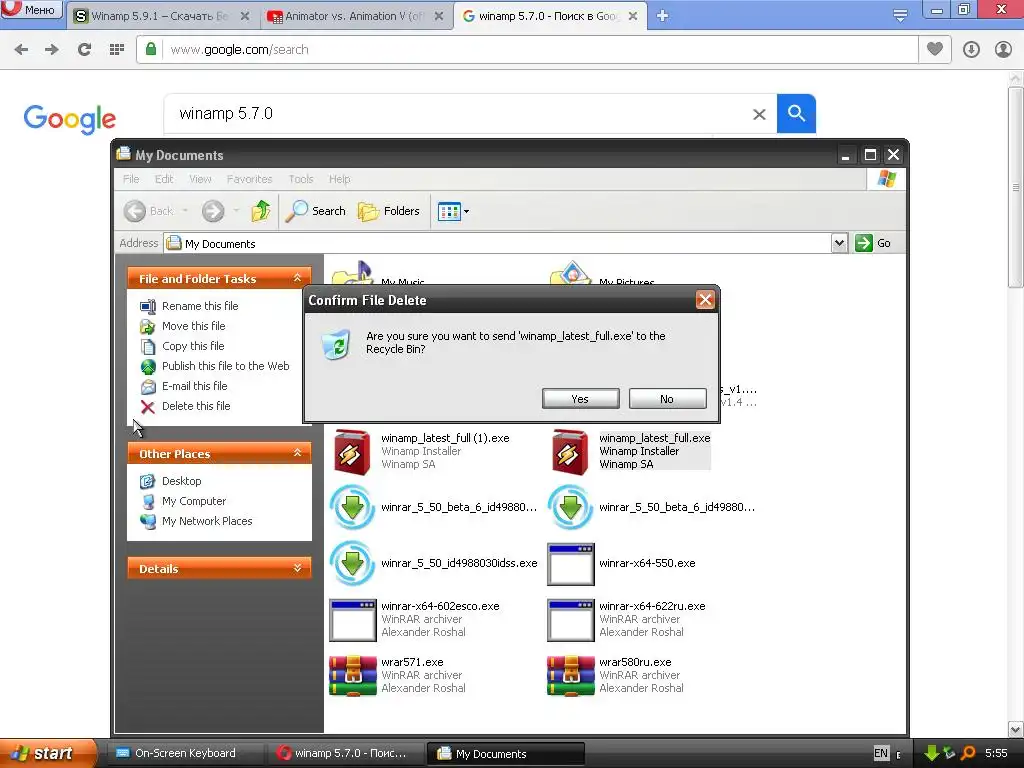Switch to On-Screen Keyboard in taskbar
The image size is (1024, 768).
[x=184, y=753]
